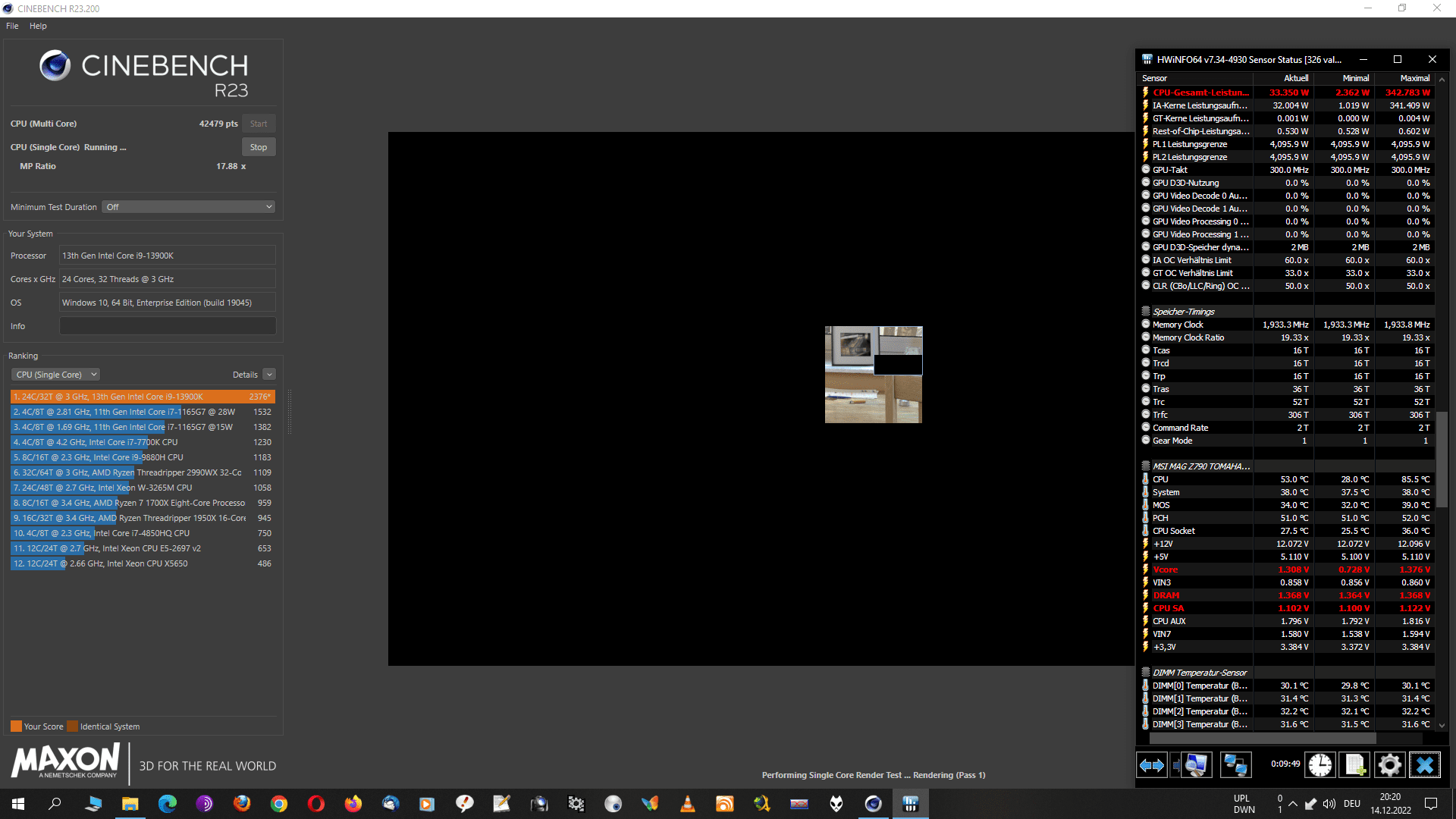Open ranking CPU (Single Core) dropdown
This screenshot has width=1456, height=819.
tap(56, 375)
